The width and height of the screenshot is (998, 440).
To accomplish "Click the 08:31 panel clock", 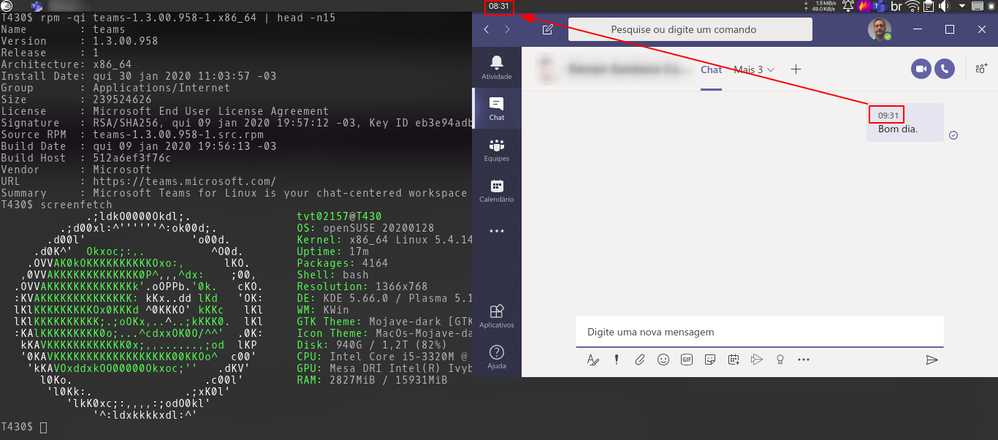I will 499,6.
